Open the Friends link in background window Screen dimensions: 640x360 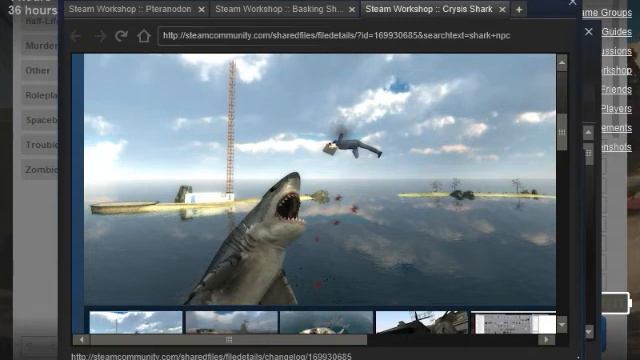tap(617, 89)
